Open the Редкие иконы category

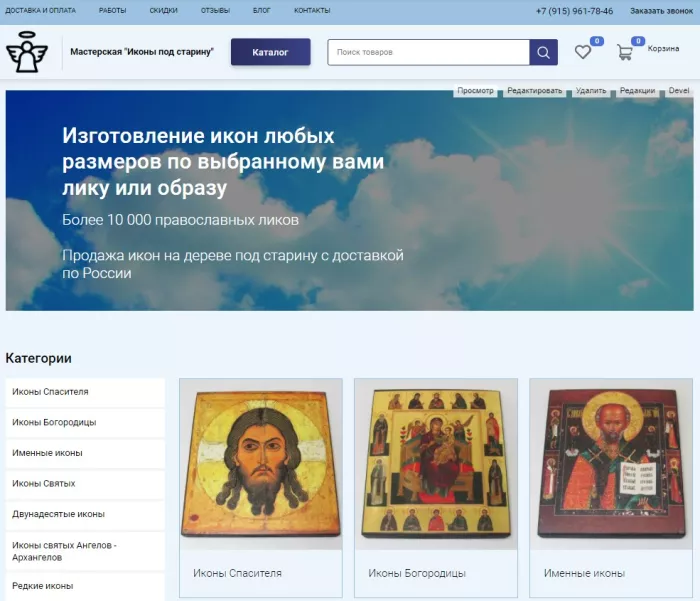(x=85, y=586)
